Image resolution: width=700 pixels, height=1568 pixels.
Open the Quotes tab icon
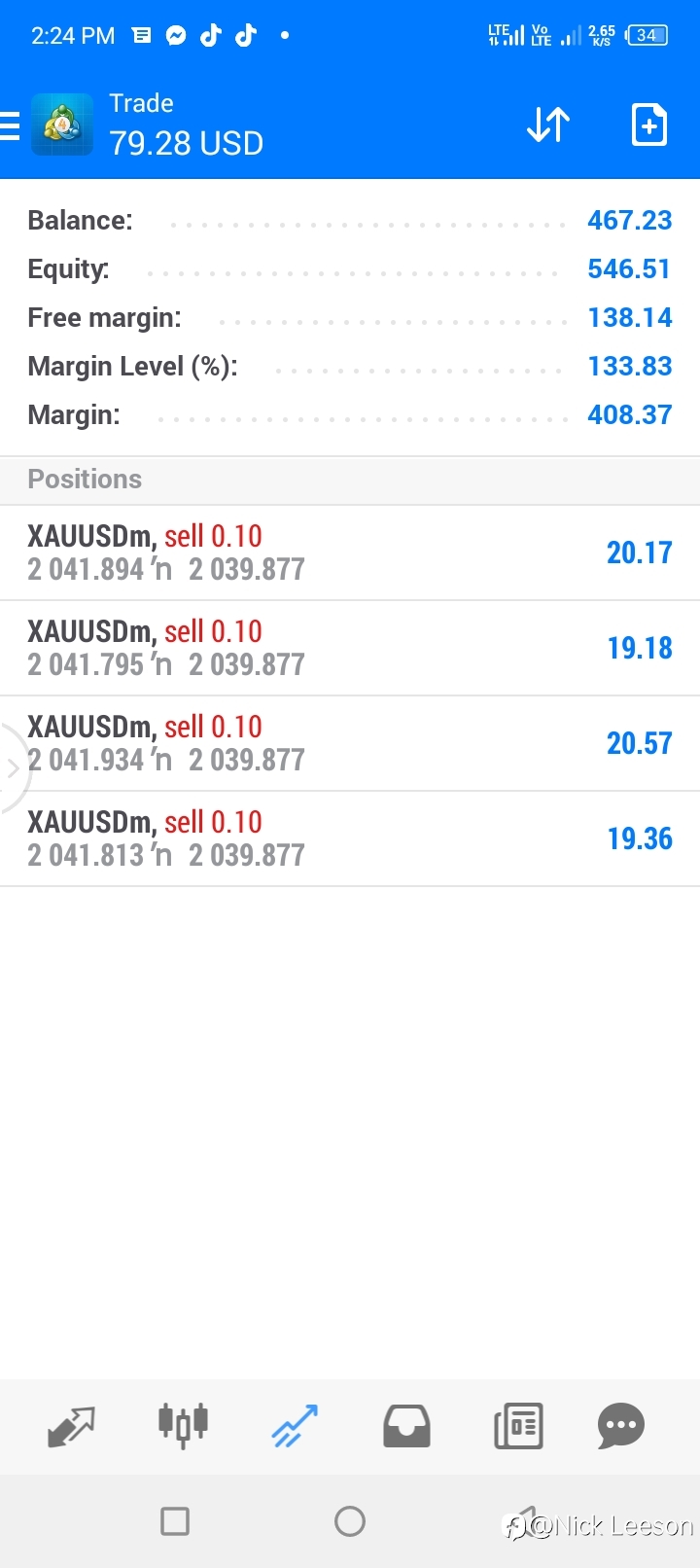pyautogui.click(x=72, y=1427)
